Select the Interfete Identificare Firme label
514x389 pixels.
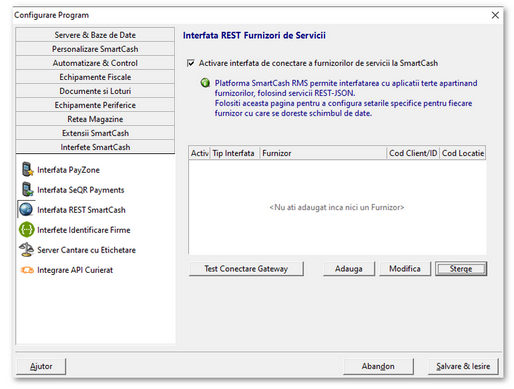click(84, 230)
